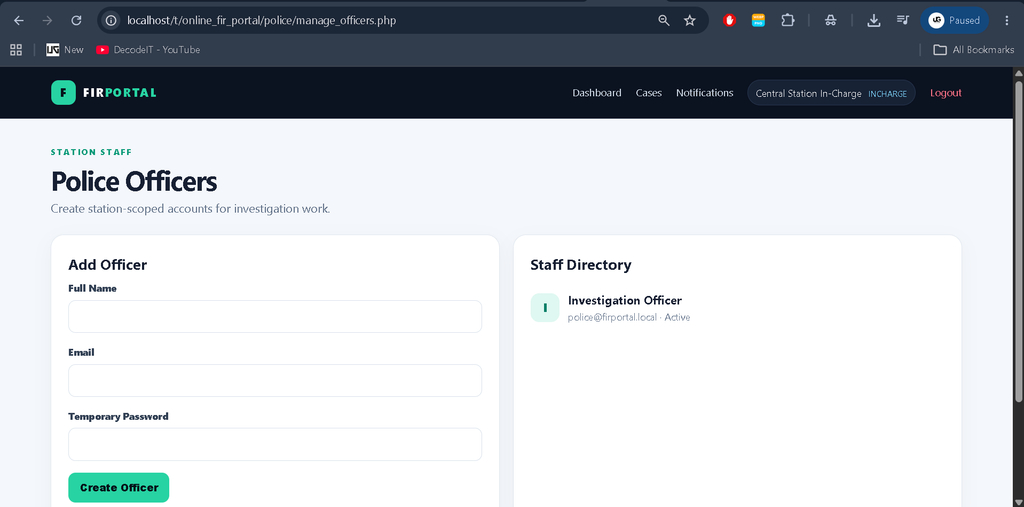Open the Downloads tray
1024x507 pixels.
coord(874,20)
